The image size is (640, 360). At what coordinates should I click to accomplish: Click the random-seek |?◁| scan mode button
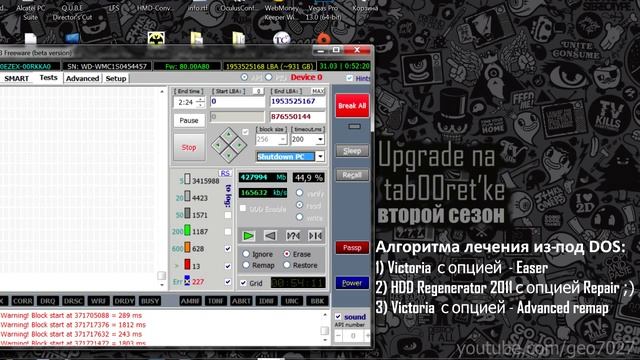(293, 236)
